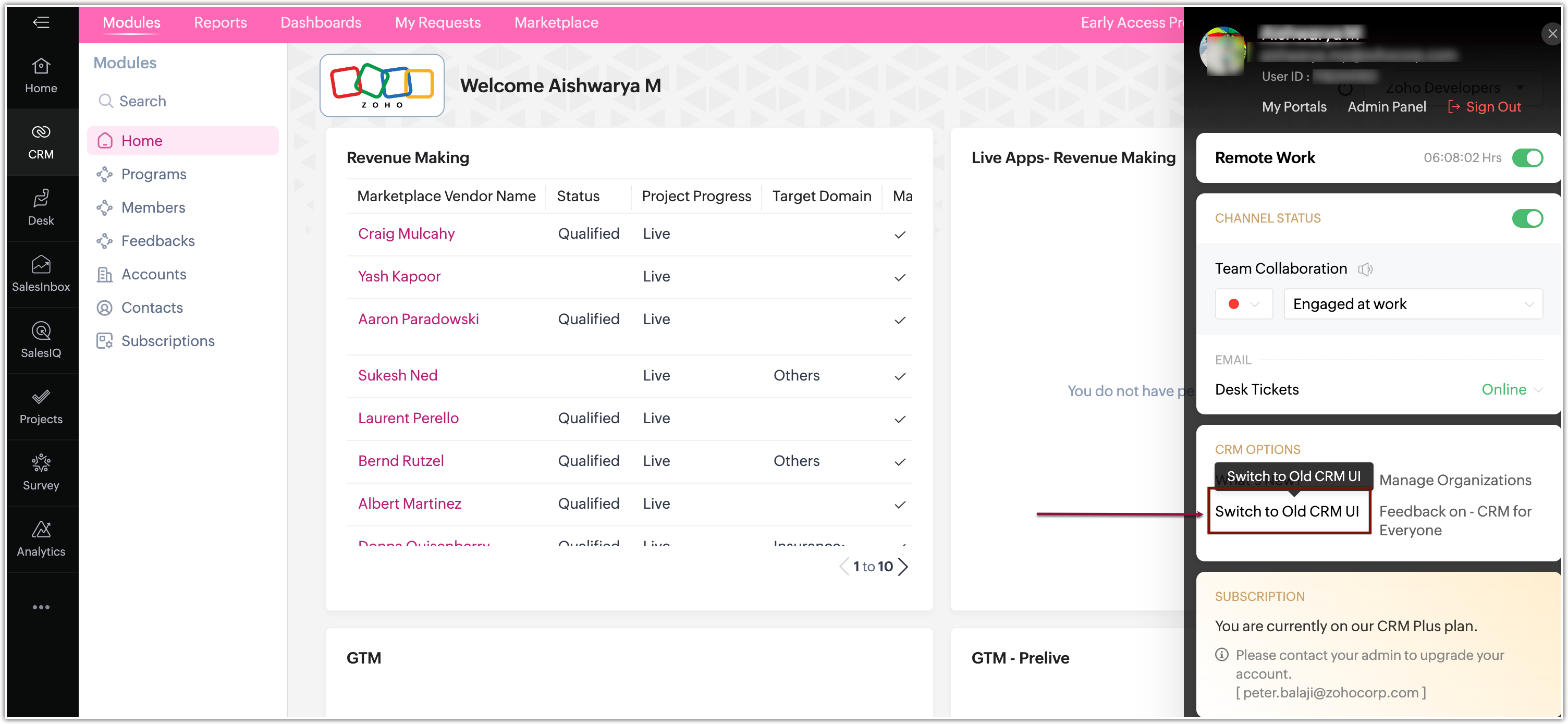
Task: Switch to the Dashboards tab
Action: 321,23
